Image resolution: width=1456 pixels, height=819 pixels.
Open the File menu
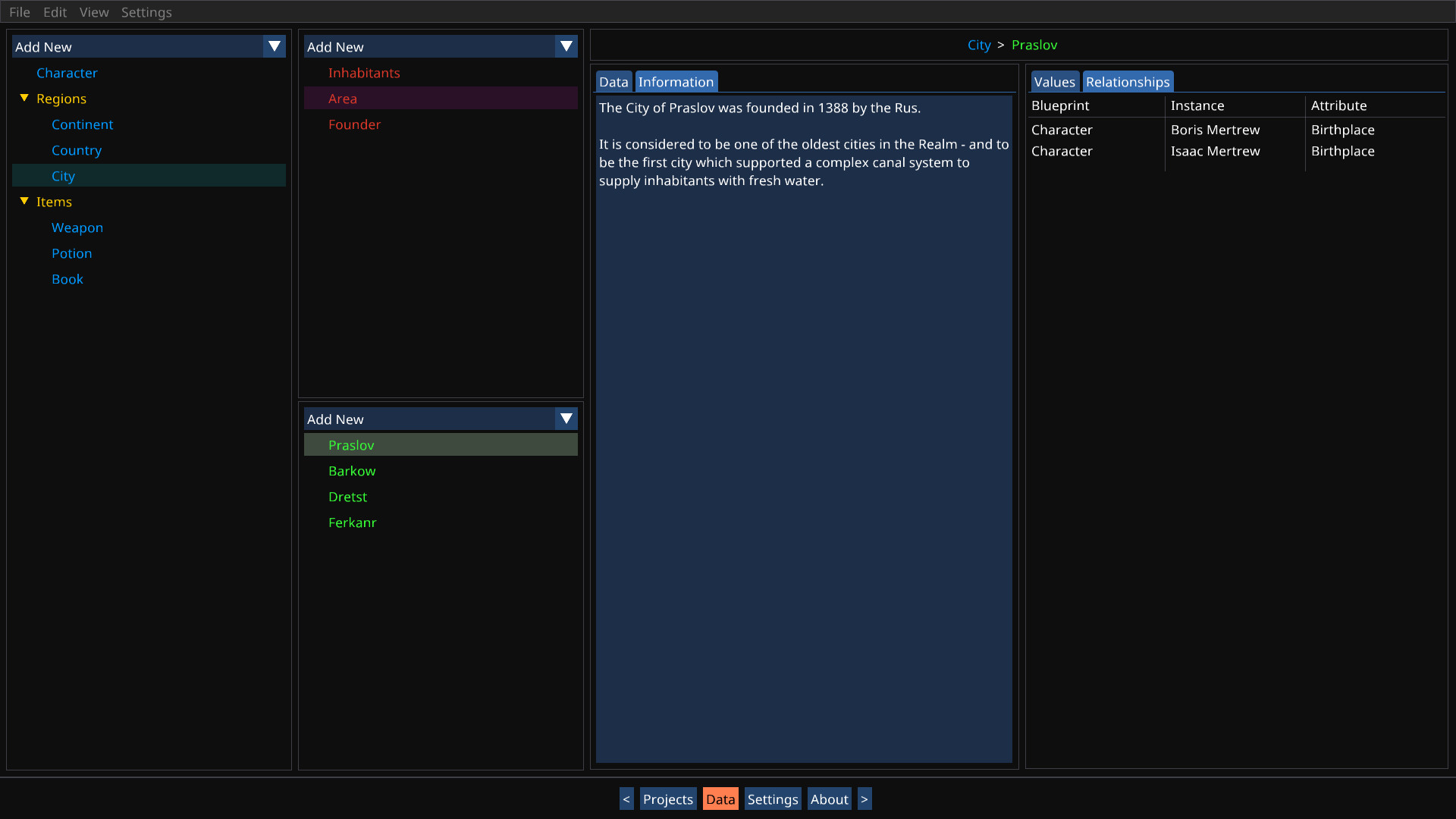[x=20, y=12]
